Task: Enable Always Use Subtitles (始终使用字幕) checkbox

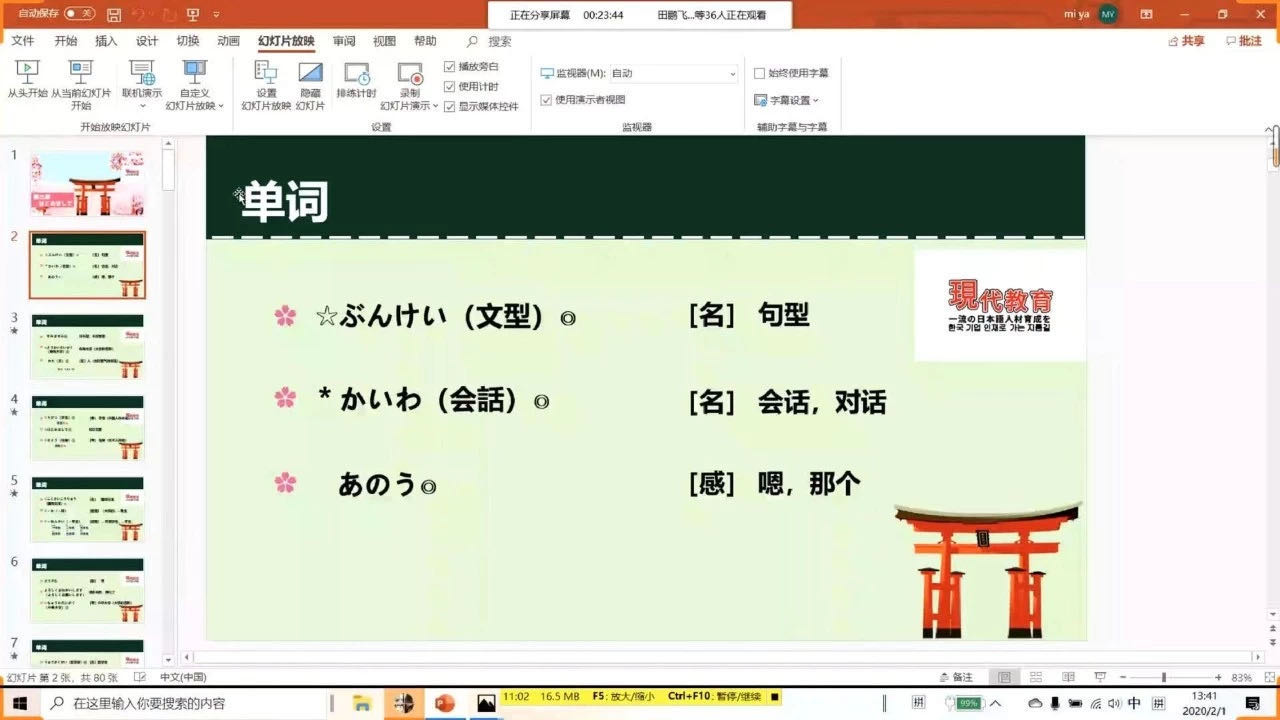Action: coord(760,73)
